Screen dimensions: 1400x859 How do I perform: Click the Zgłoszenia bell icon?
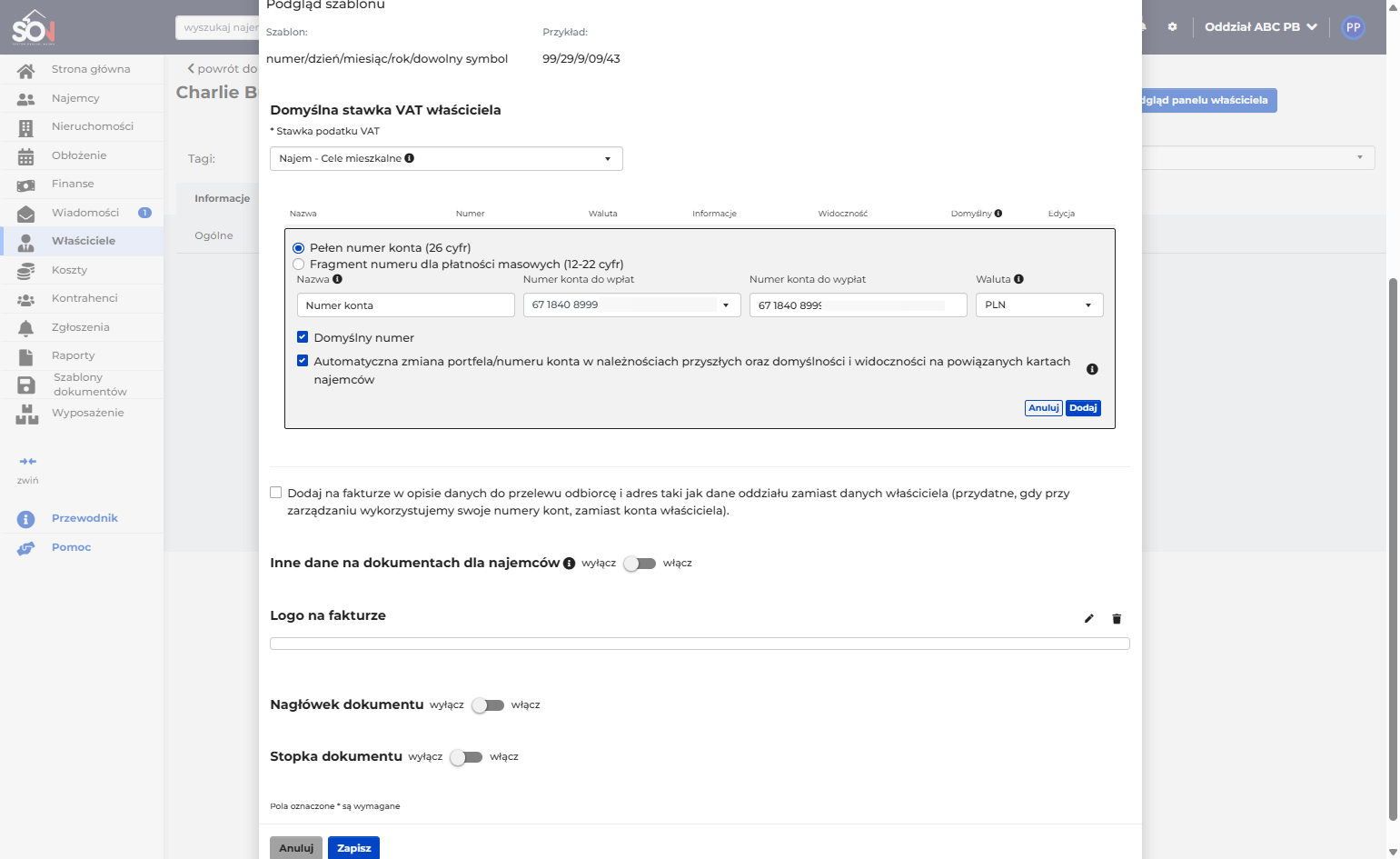25,328
